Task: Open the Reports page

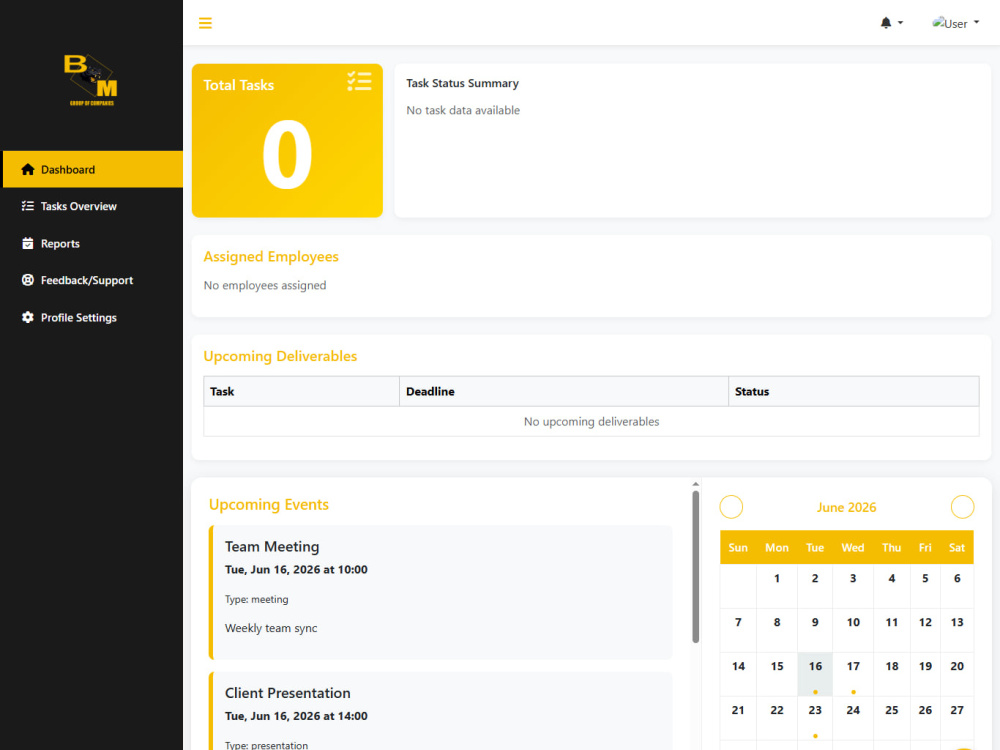Action: pos(92,244)
